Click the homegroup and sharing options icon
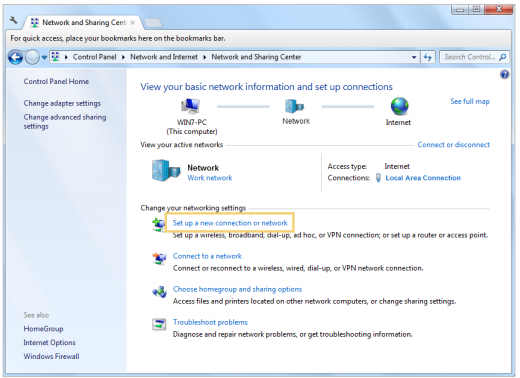Viewport: 520px width, 378px height. click(x=159, y=292)
